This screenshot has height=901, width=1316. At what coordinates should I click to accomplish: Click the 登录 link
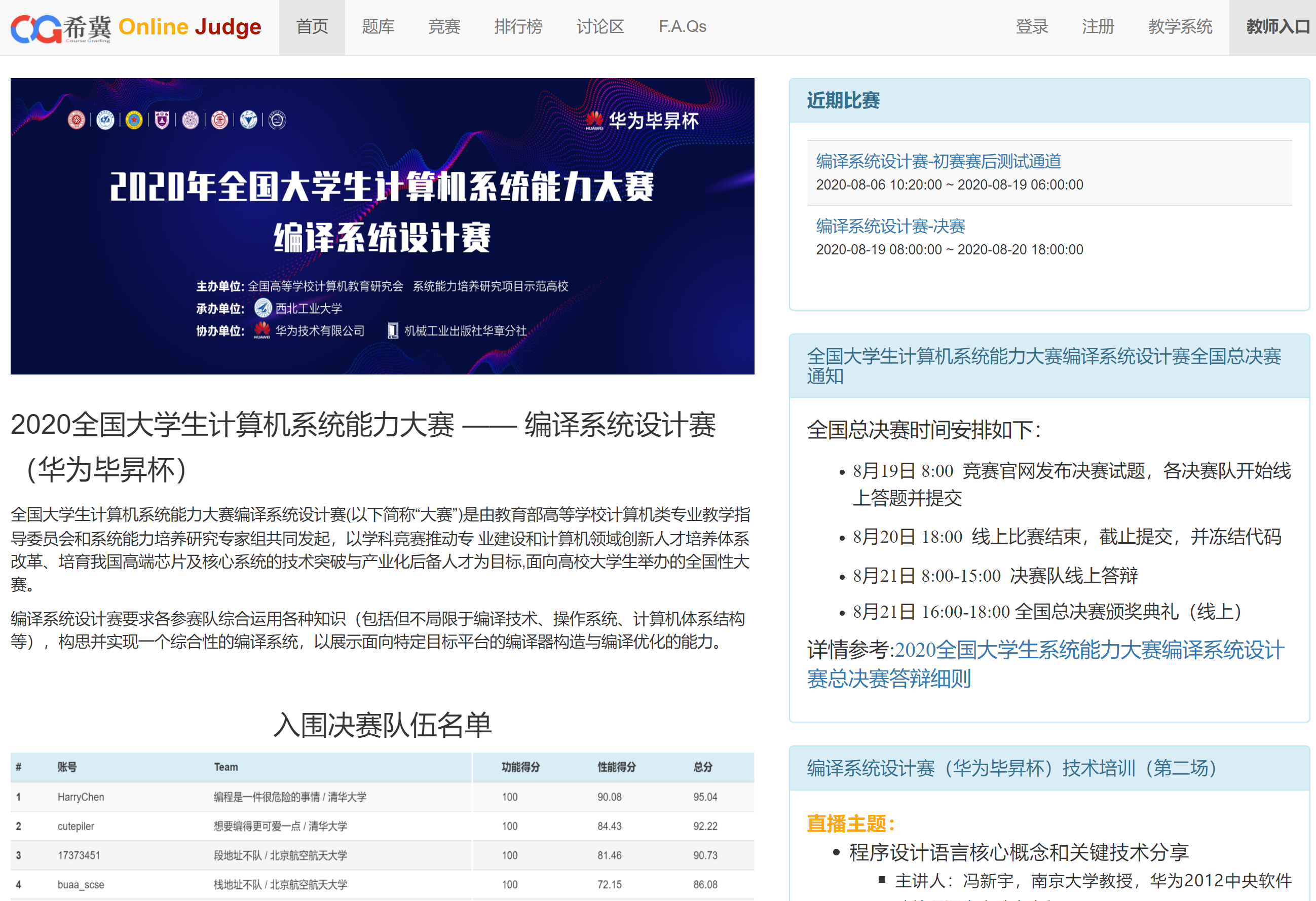(x=1032, y=27)
